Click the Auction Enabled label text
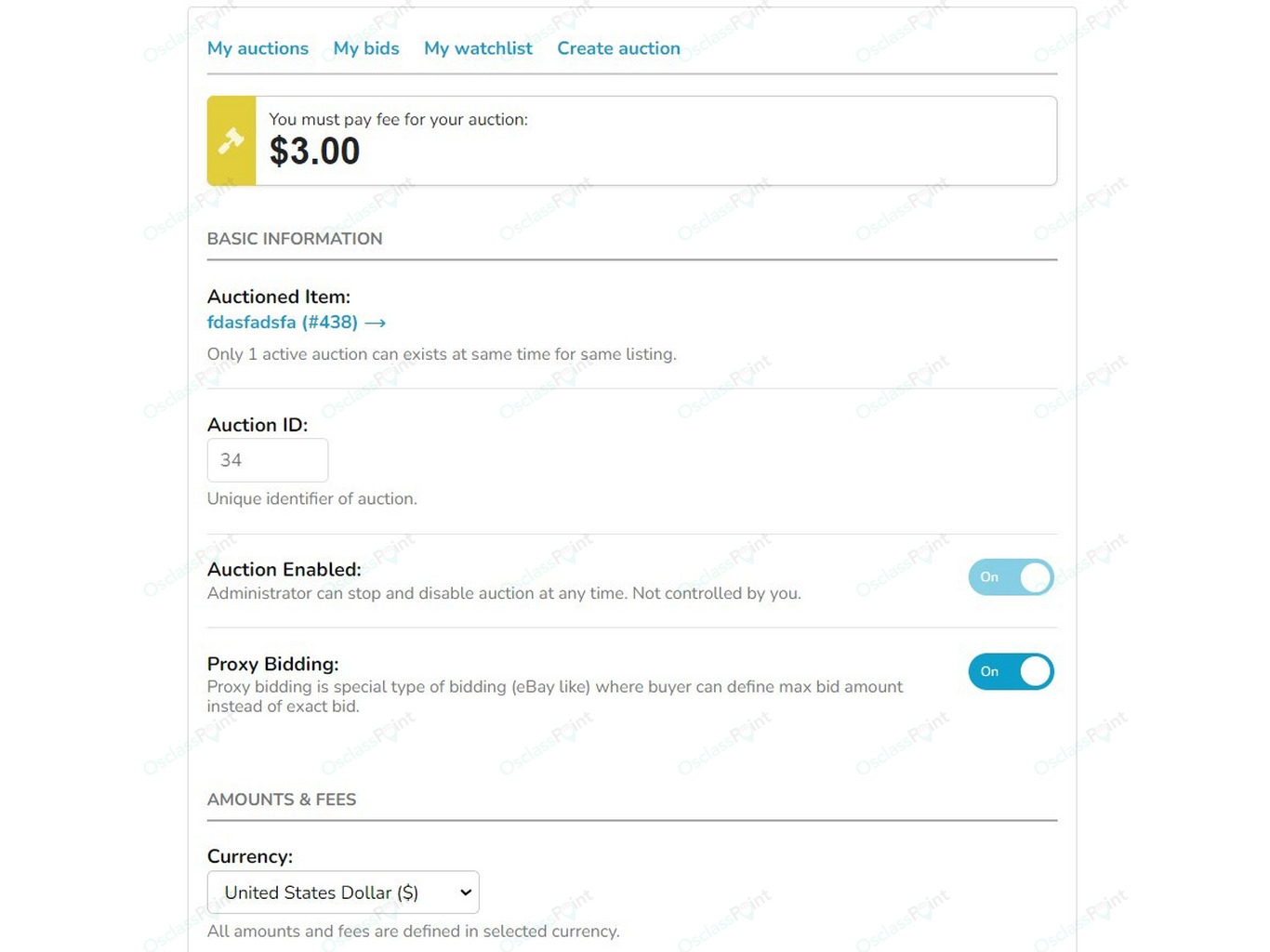The image size is (1270, 952). click(x=284, y=569)
